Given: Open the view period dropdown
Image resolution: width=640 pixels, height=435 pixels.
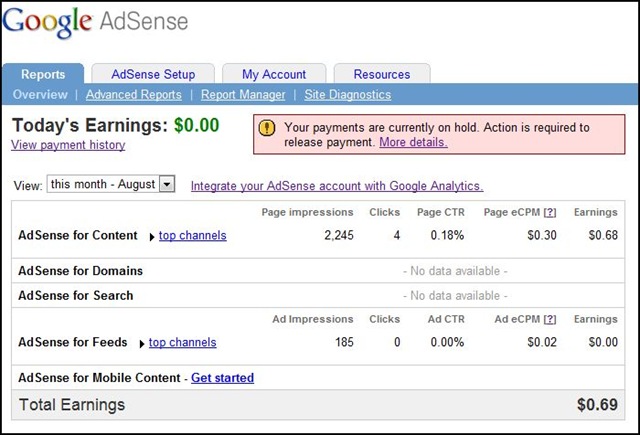Looking at the screenshot, I should point(166,185).
